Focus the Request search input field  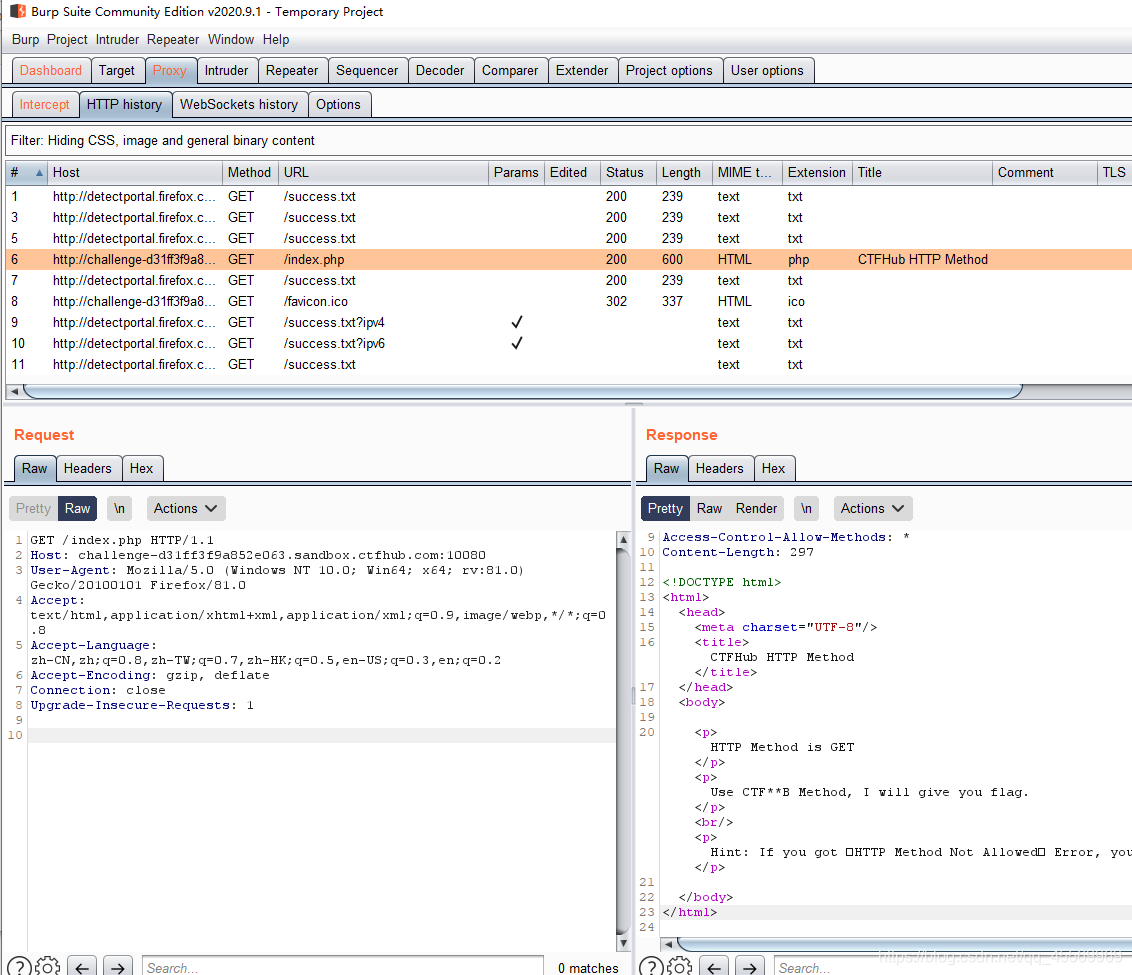pos(342,967)
